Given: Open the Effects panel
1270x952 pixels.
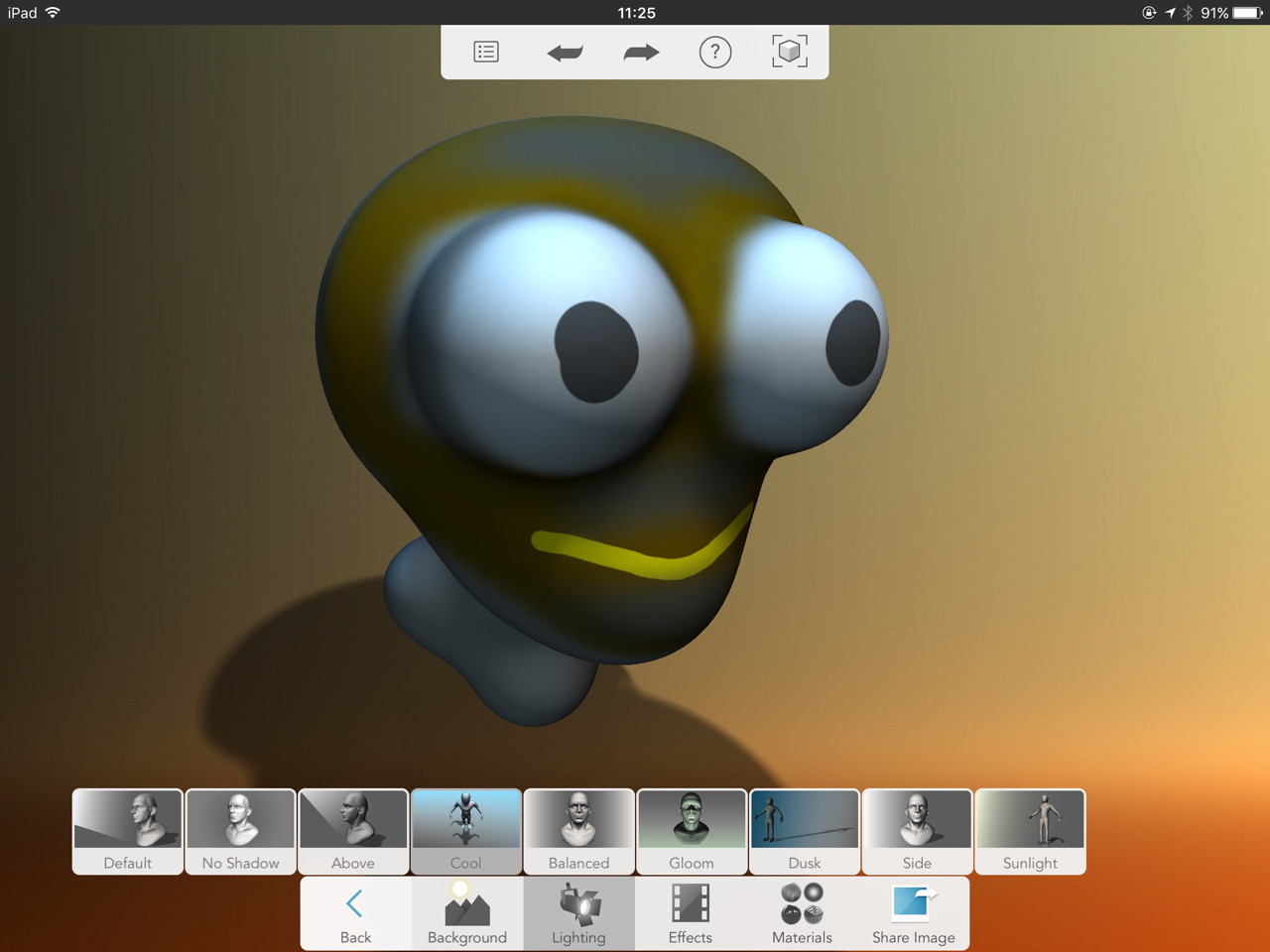Looking at the screenshot, I should (x=691, y=913).
